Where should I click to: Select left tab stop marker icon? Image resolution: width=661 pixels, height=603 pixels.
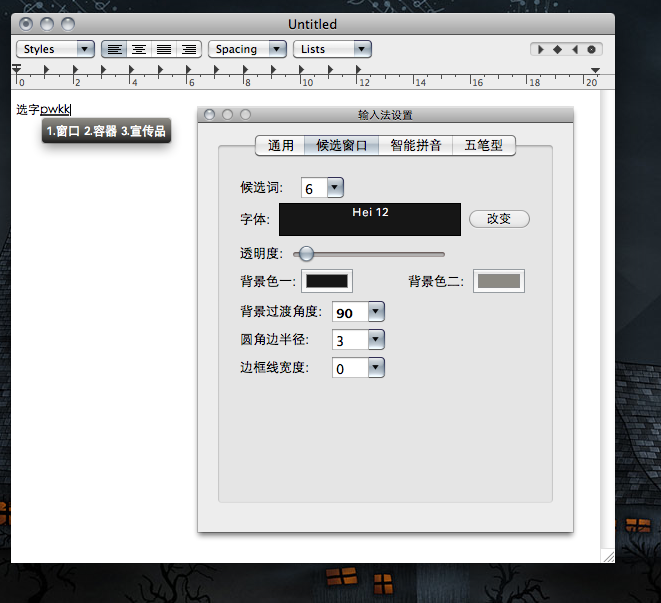[540, 49]
